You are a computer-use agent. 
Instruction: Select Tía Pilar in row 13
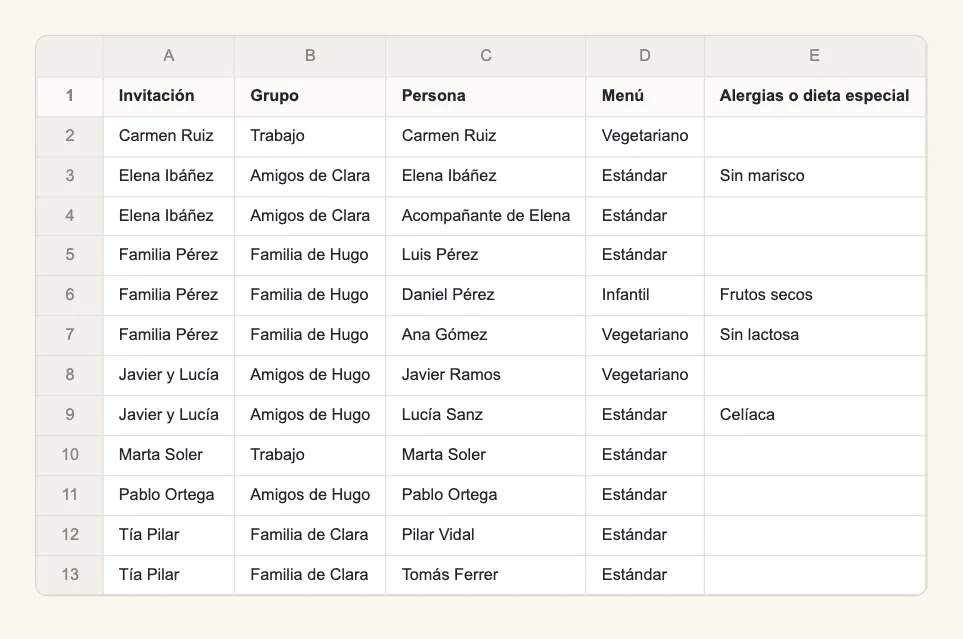tap(168, 574)
